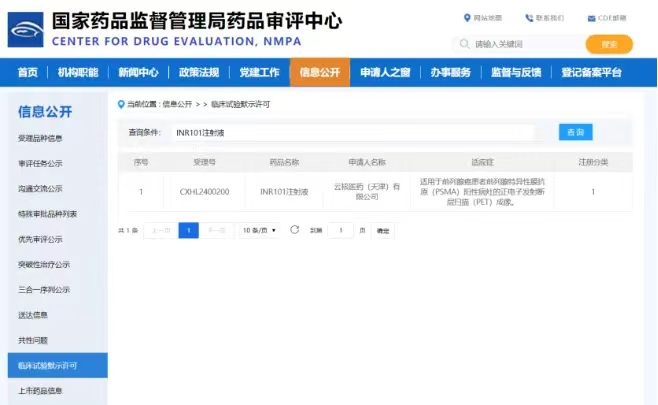Click 信息公开 in the breadcrumb
This screenshot has width=658, height=405.
(177, 104)
